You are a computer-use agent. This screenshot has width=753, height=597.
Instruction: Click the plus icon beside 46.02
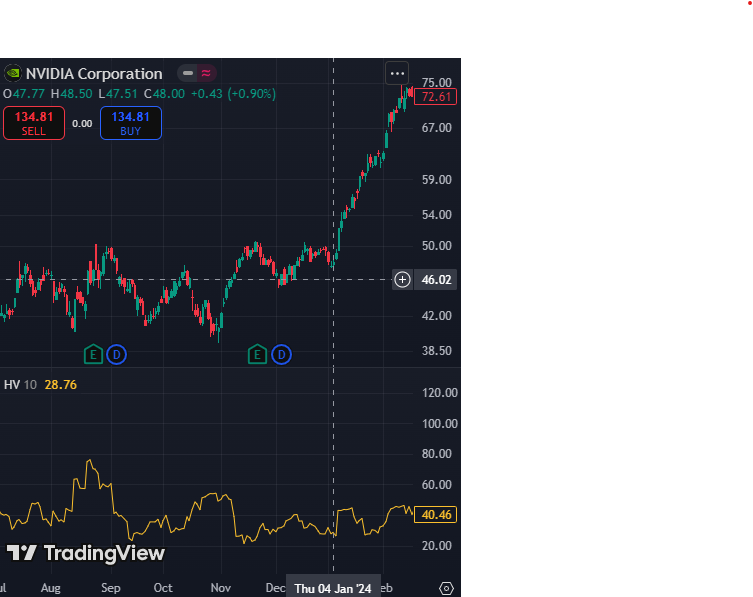402,280
